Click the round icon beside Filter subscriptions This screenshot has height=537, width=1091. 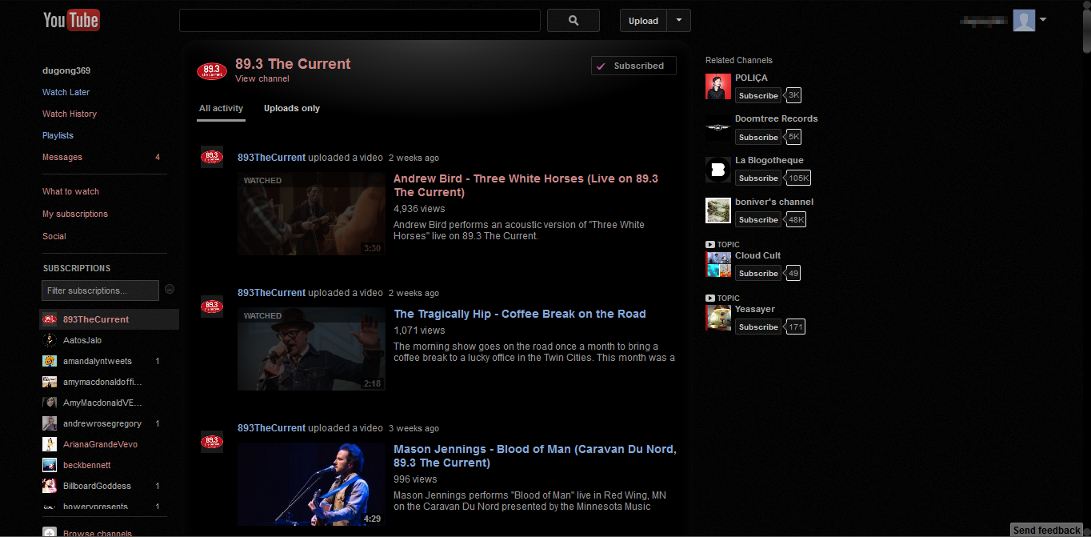pyautogui.click(x=170, y=289)
